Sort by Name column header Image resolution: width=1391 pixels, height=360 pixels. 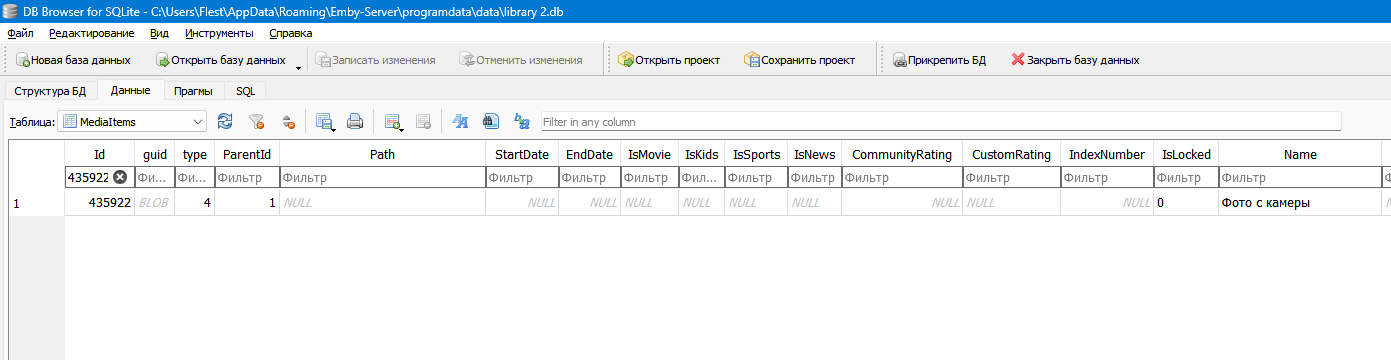point(1300,155)
